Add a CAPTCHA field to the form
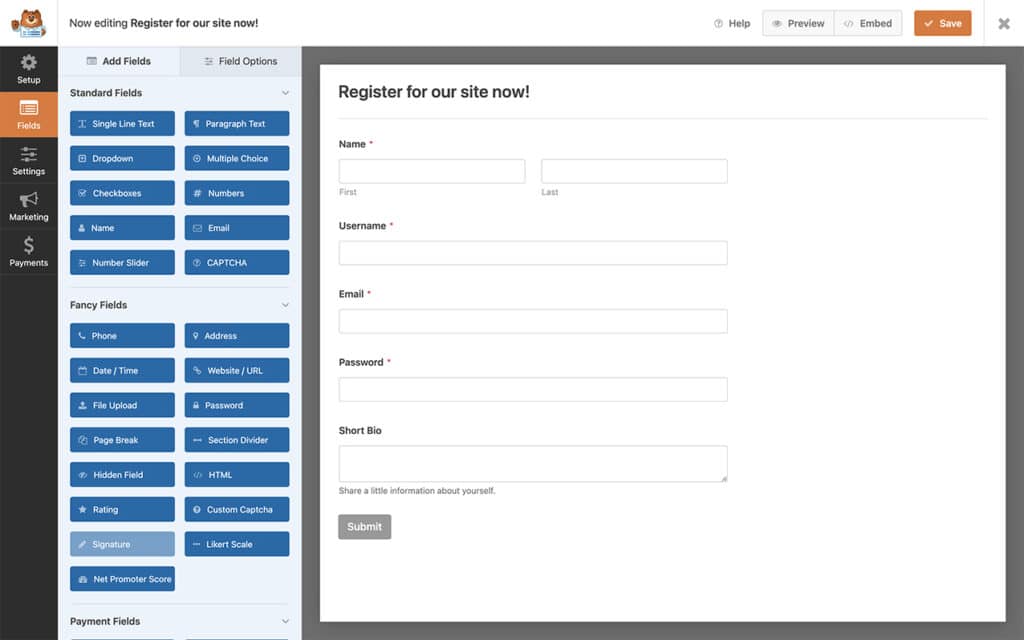The height and width of the screenshot is (640, 1024). (x=236, y=262)
